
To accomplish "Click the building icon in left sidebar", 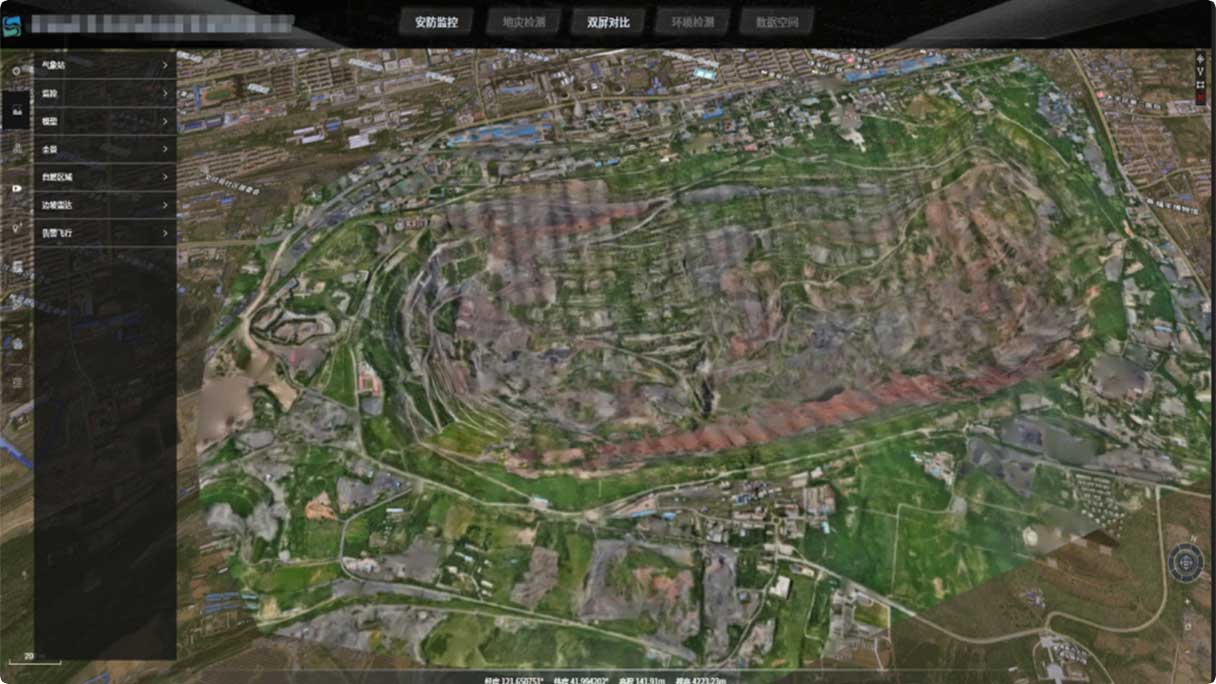I will (x=16, y=267).
